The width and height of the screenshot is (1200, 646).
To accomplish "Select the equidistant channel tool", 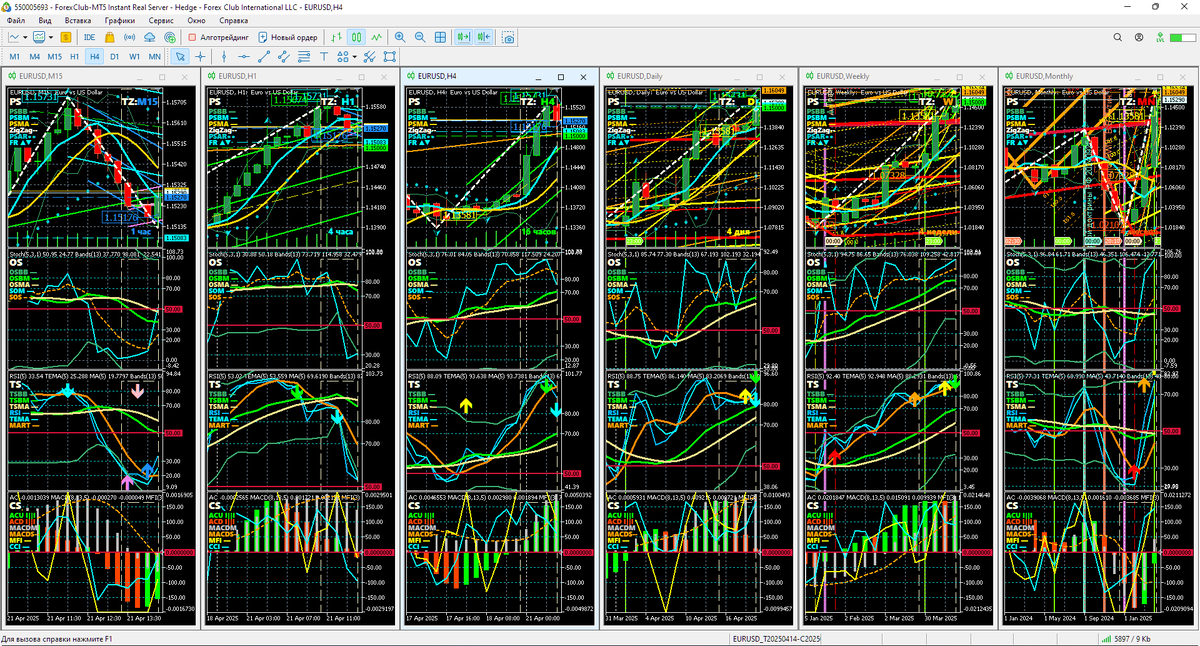I will tap(284, 57).
